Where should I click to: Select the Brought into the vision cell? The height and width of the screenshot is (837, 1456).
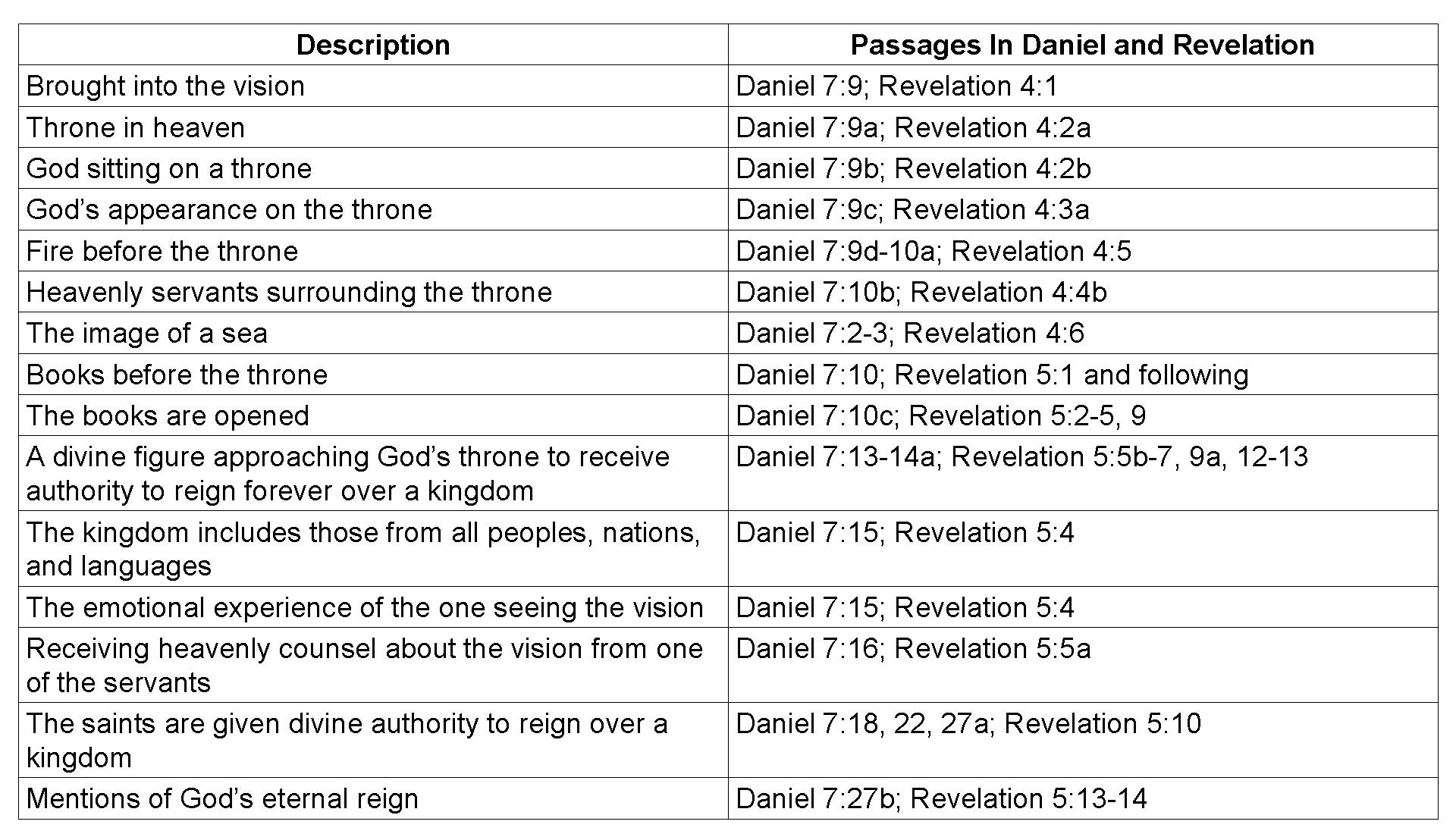point(165,86)
